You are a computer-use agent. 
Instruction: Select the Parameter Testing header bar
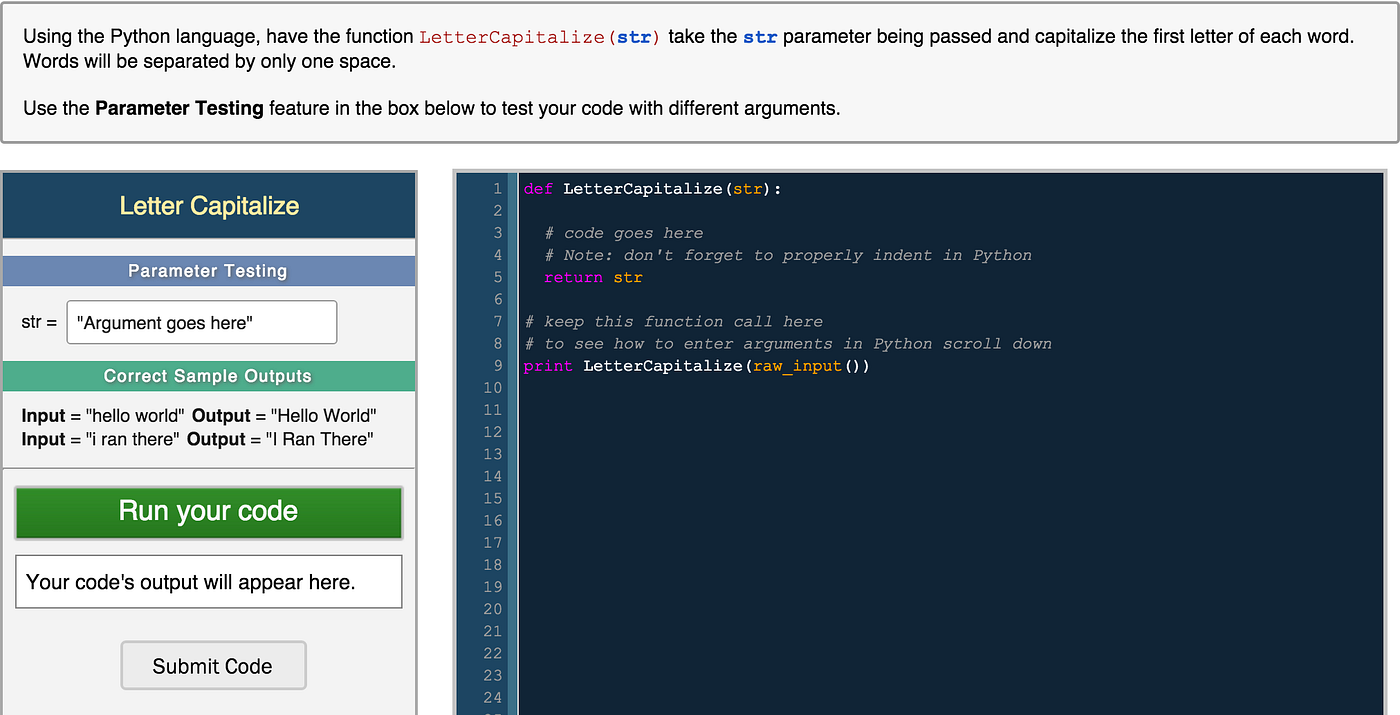pos(207,270)
